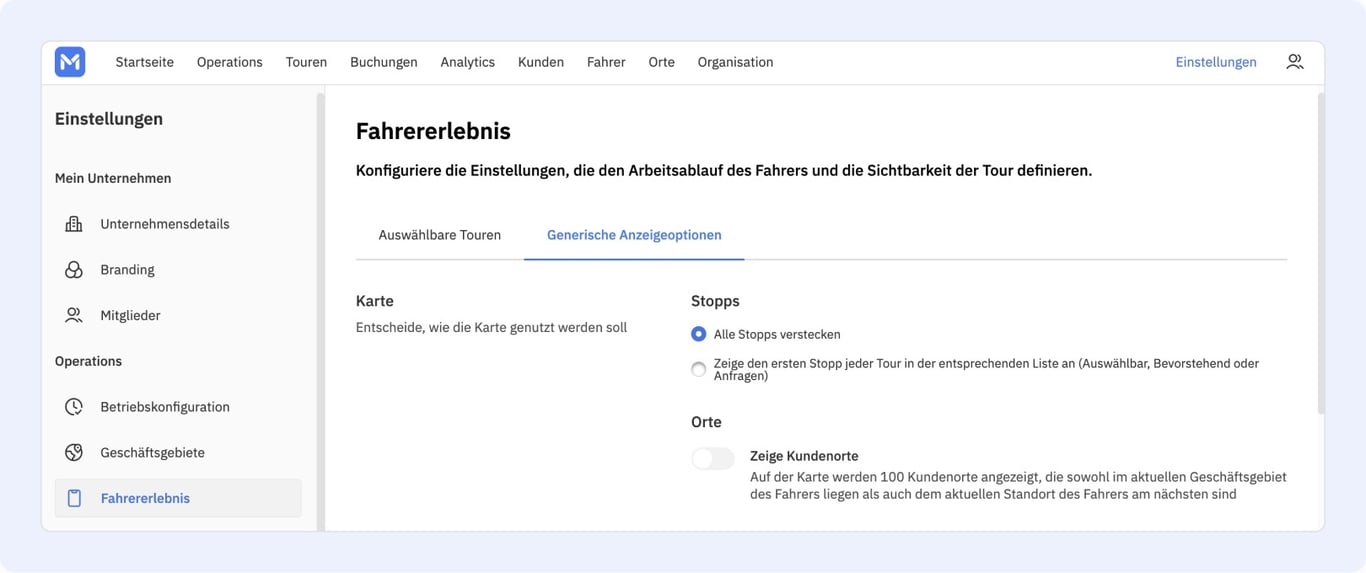
Task: Open Unternehmensdetails in the sidebar
Action: [x=178, y=224]
